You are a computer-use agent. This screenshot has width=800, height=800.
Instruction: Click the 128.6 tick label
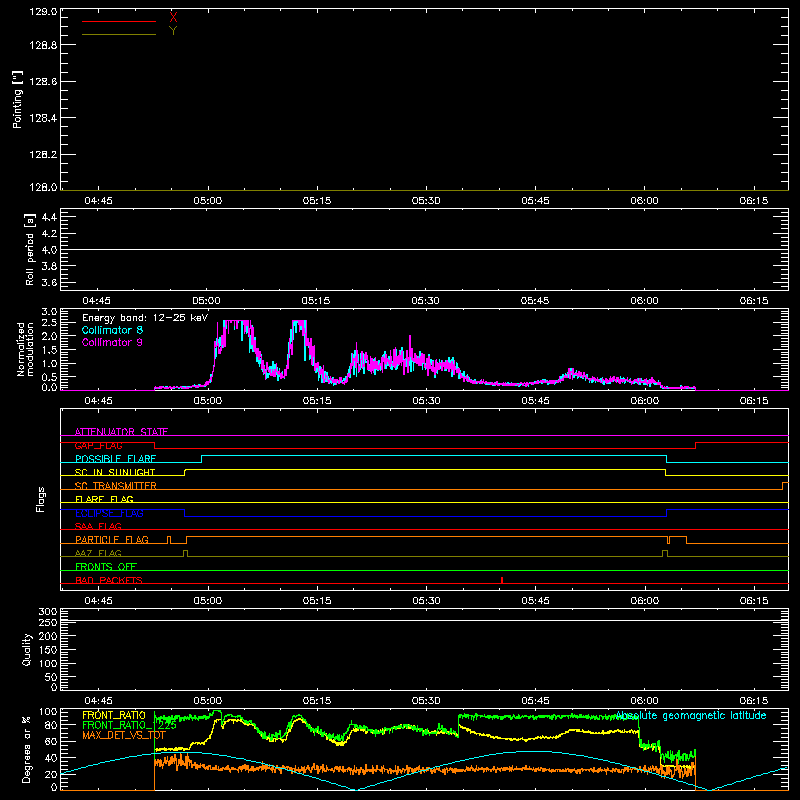pyautogui.click(x=43, y=82)
